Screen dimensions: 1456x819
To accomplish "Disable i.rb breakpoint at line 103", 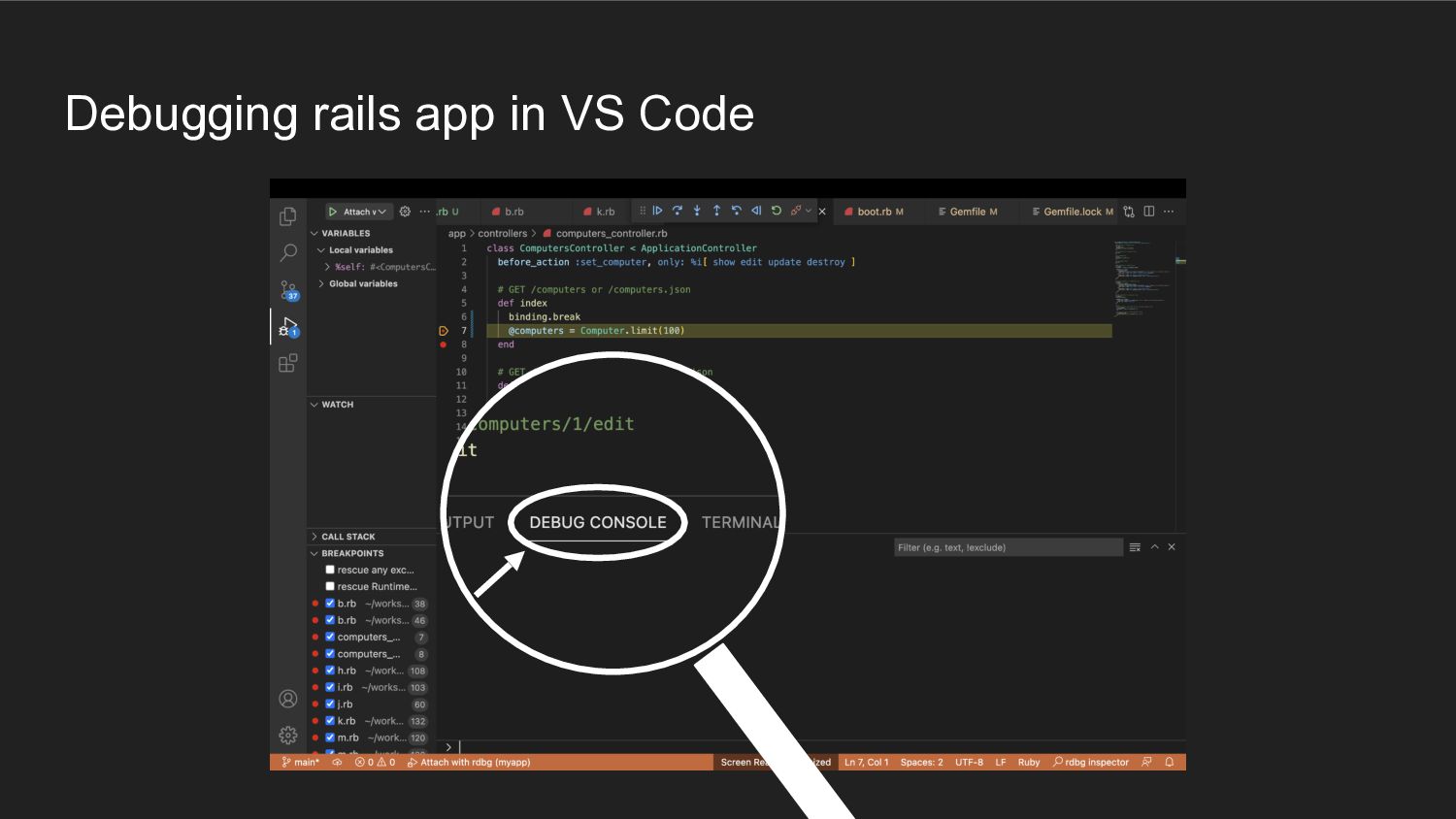I will pyautogui.click(x=330, y=687).
